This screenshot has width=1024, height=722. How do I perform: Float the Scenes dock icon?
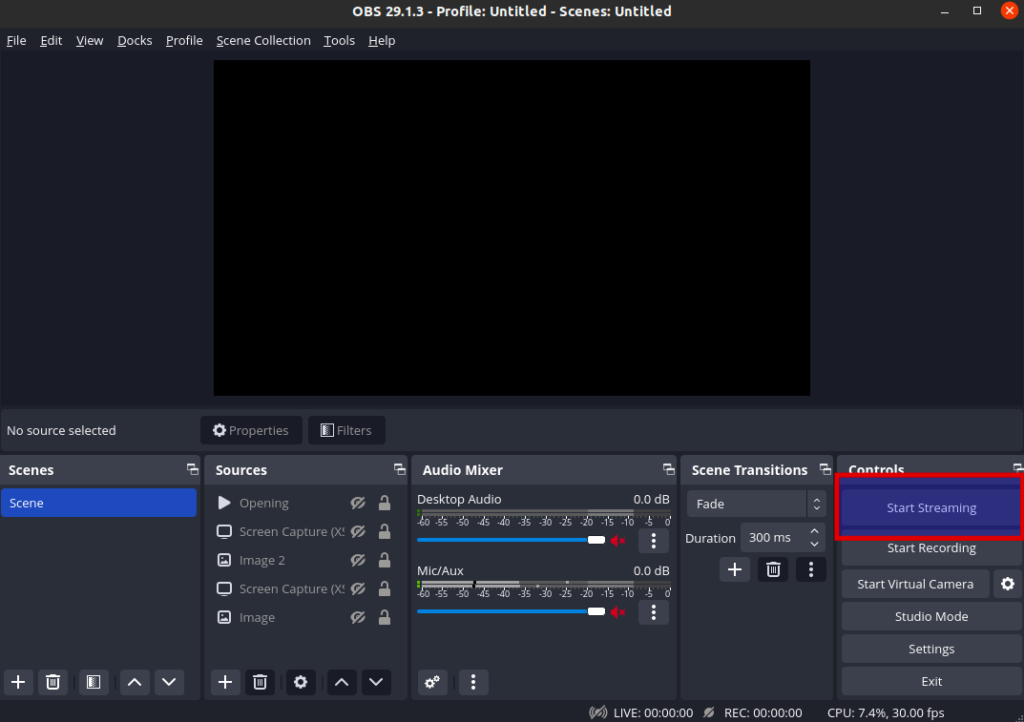(192, 469)
